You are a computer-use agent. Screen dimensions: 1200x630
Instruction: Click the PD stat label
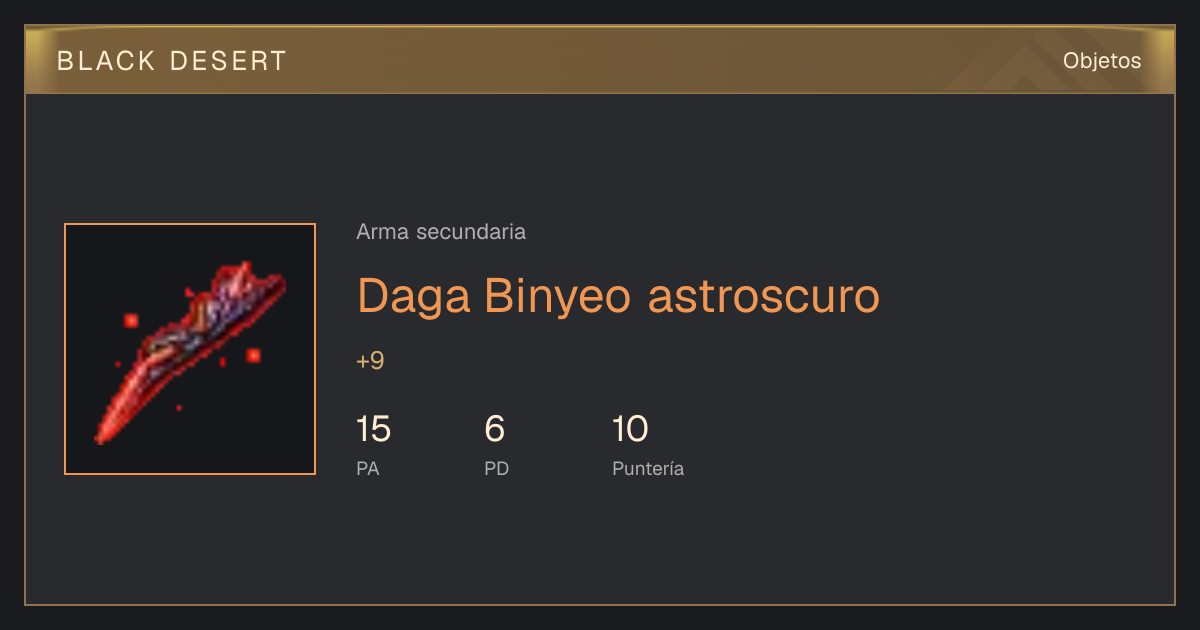[496, 468]
